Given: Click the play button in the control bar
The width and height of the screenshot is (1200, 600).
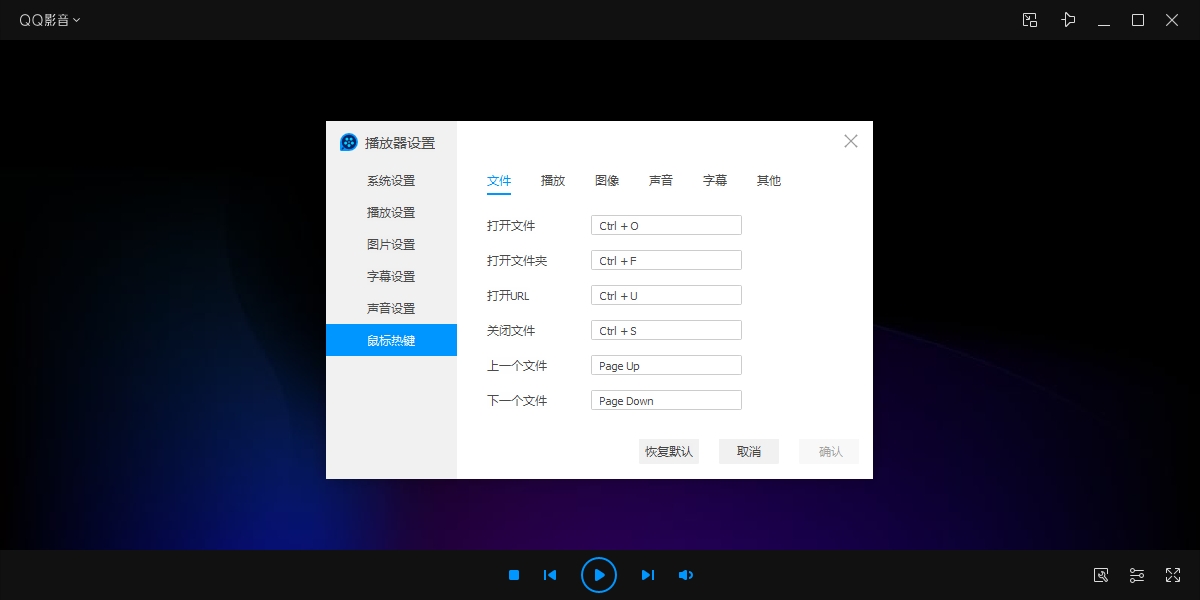Looking at the screenshot, I should click(x=598, y=575).
